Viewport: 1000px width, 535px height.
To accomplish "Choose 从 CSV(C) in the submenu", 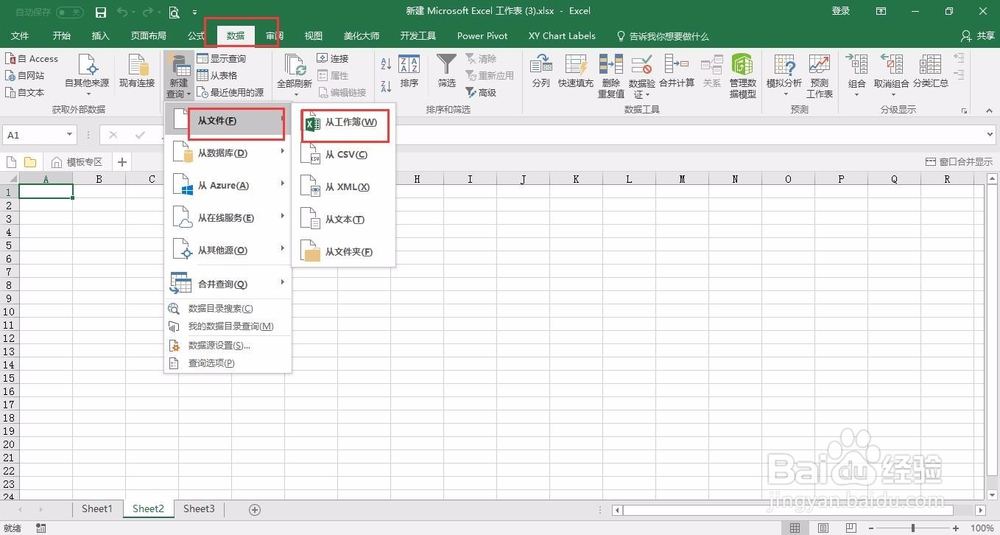I will [344, 154].
